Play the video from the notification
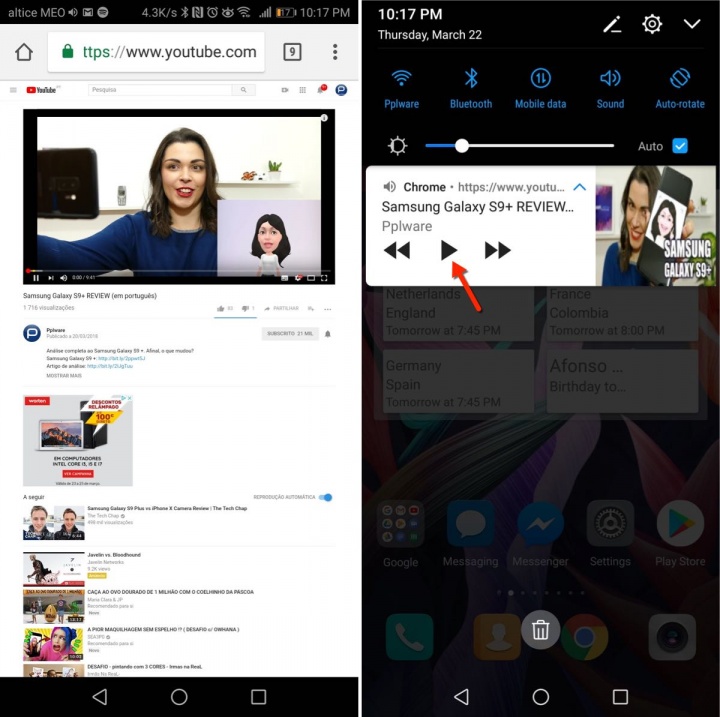 (449, 250)
